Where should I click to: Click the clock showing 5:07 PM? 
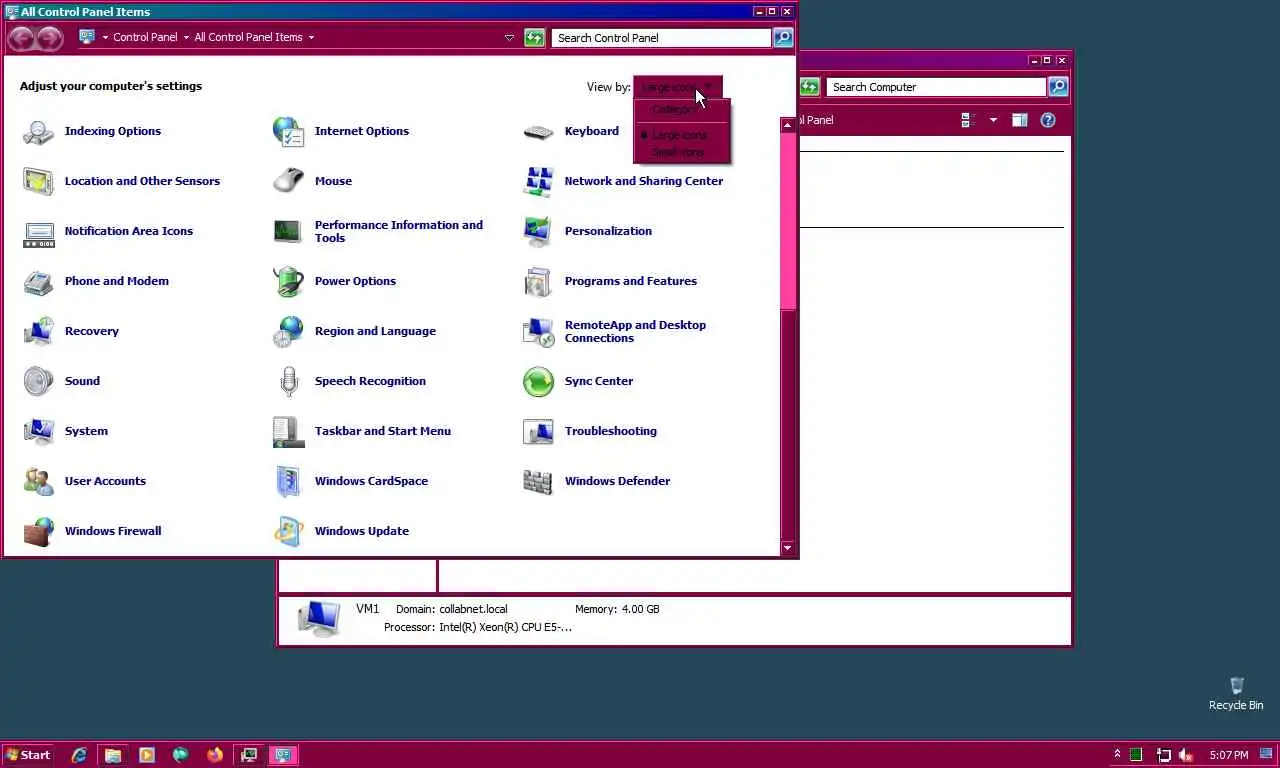(x=1229, y=755)
